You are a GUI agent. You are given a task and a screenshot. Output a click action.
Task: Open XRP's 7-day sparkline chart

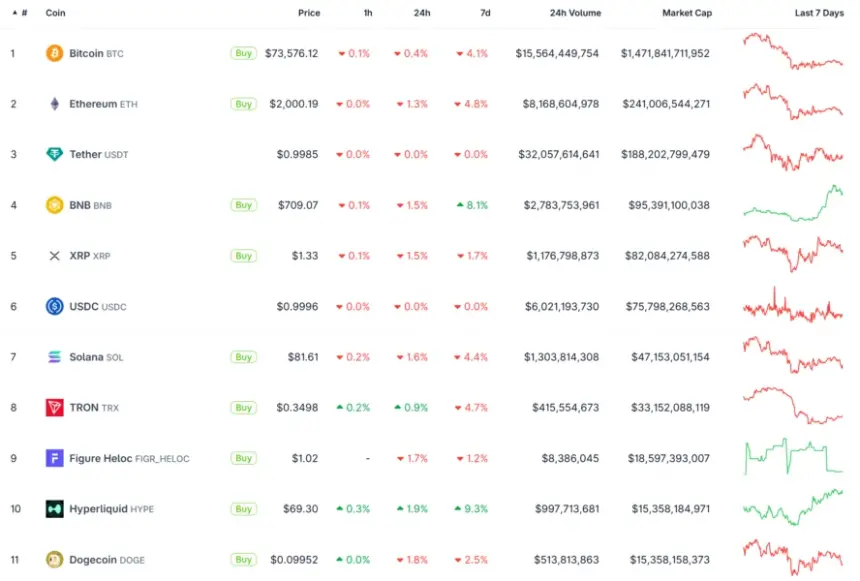(x=793, y=253)
